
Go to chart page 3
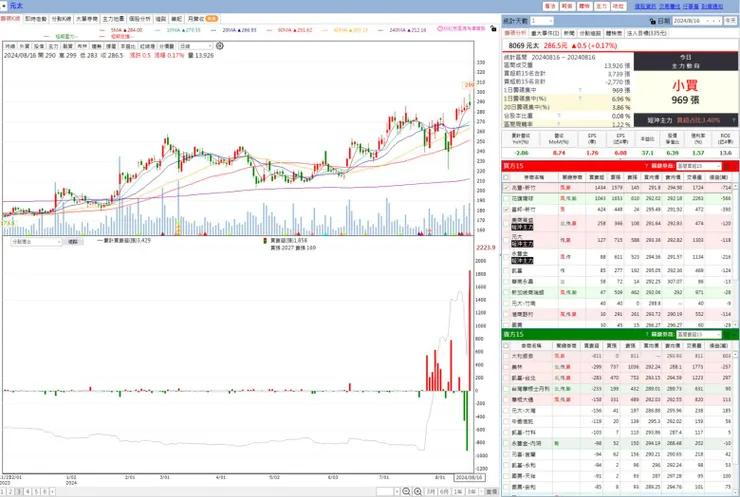coord(19,492)
